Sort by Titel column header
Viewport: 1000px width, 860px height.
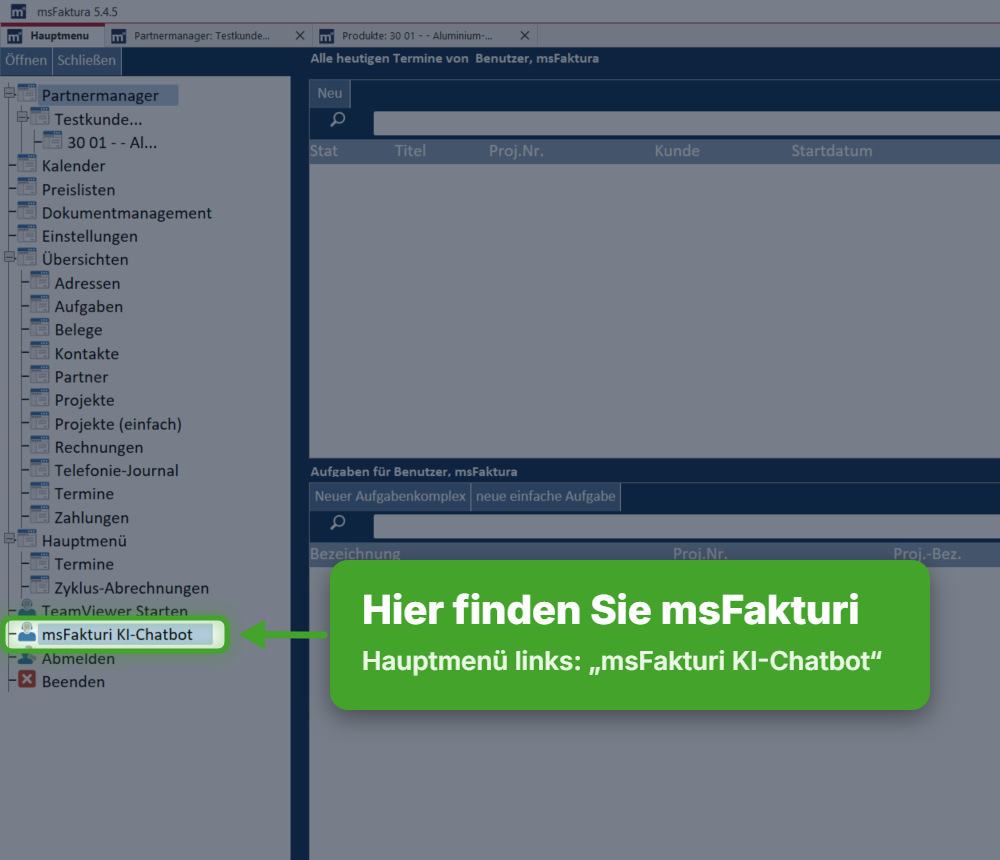[x=409, y=151]
